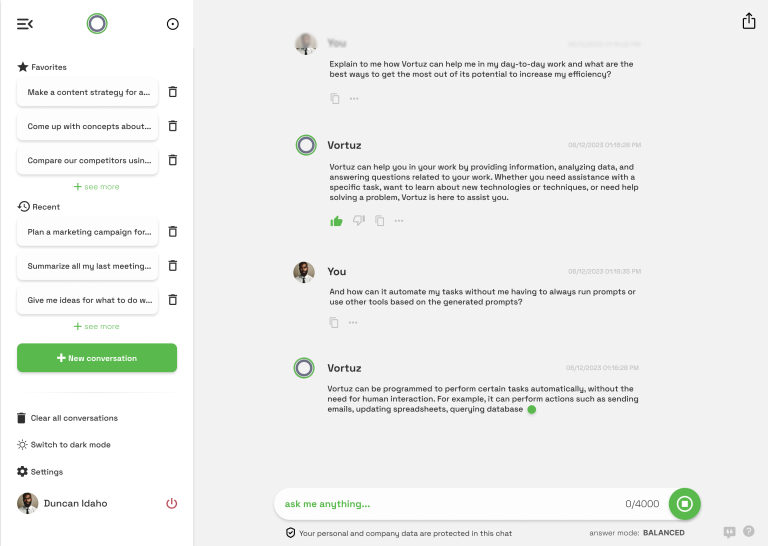Image resolution: width=768 pixels, height=546 pixels.
Task: Open 'Plan a marketing campaign for...' conversation
Action: tap(88, 232)
